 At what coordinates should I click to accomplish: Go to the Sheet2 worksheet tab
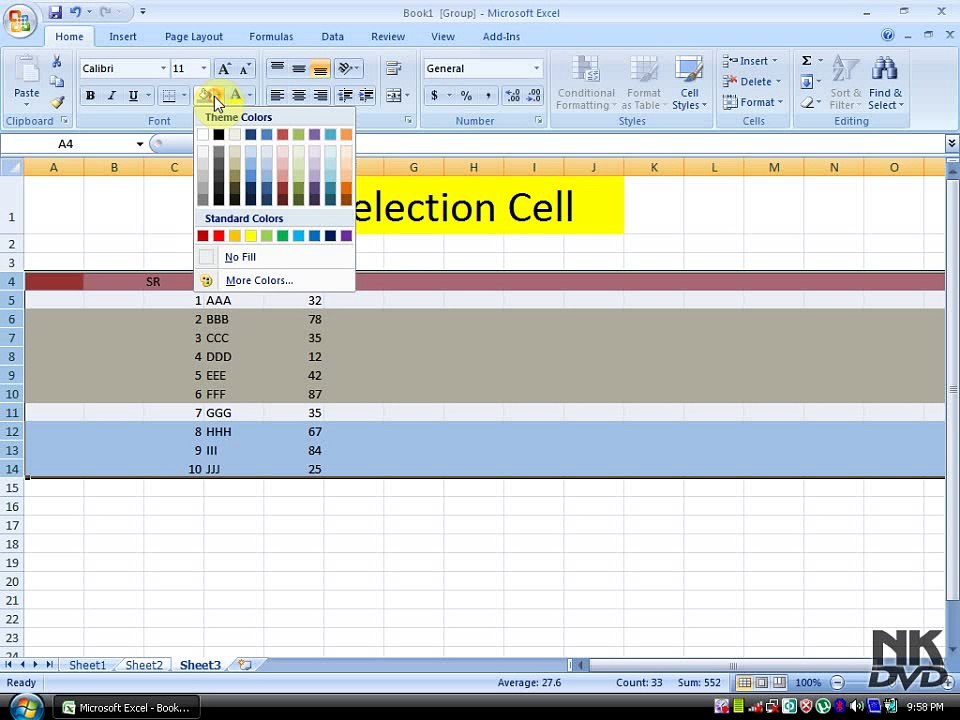click(144, 665)
